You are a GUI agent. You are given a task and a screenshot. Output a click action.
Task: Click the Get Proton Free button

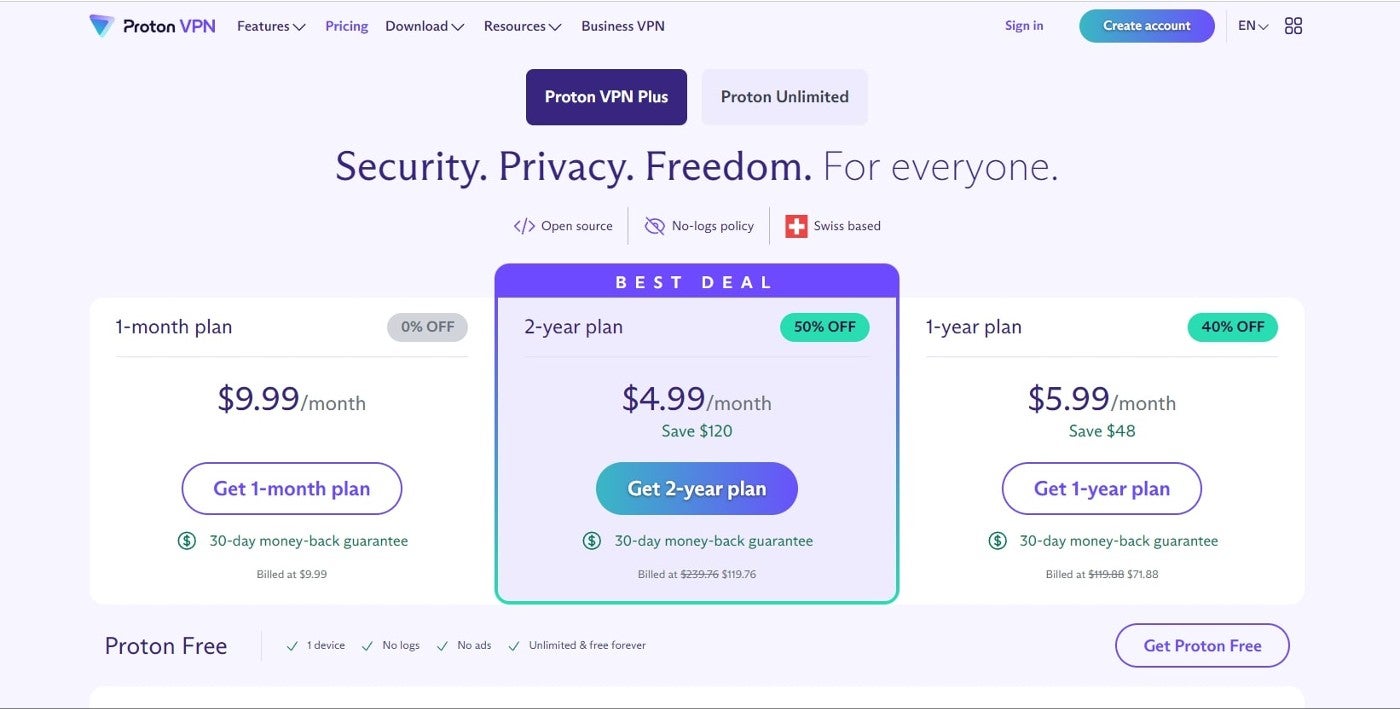(x=1202, y=646)
